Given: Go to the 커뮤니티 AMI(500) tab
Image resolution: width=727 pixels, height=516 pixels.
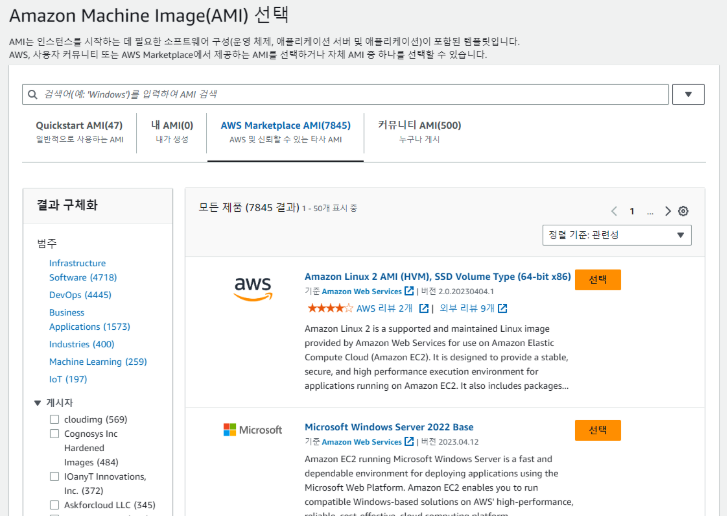Looking at the screenshot, I should (419, 132).
